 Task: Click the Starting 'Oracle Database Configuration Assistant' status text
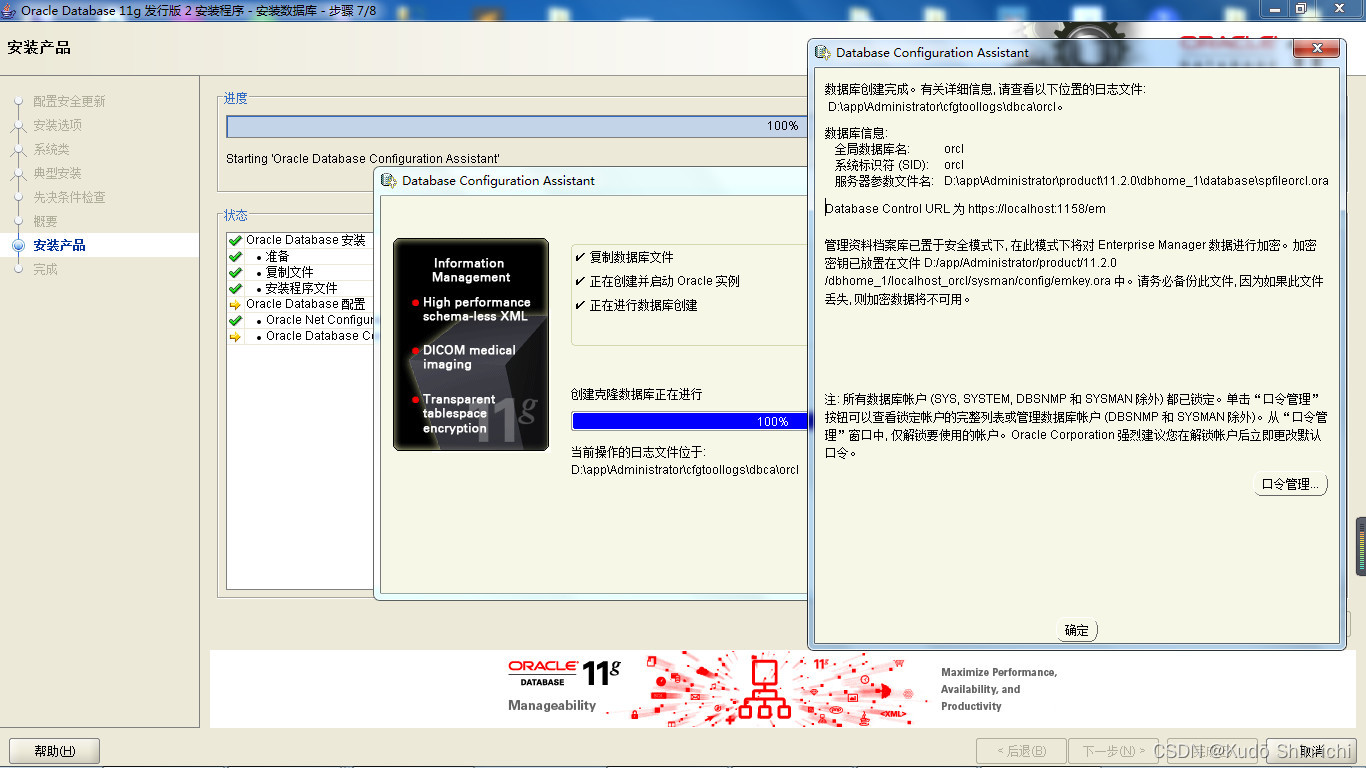point(363,159)
